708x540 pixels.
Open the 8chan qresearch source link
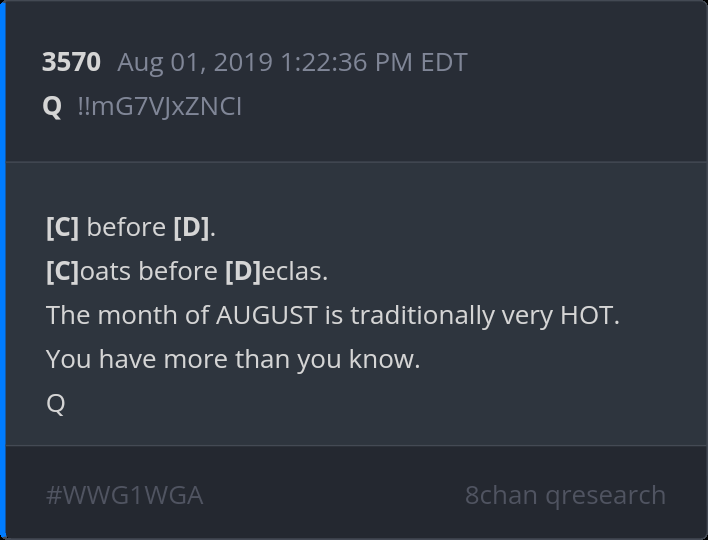pyautogui.click(x=565, y=495)
